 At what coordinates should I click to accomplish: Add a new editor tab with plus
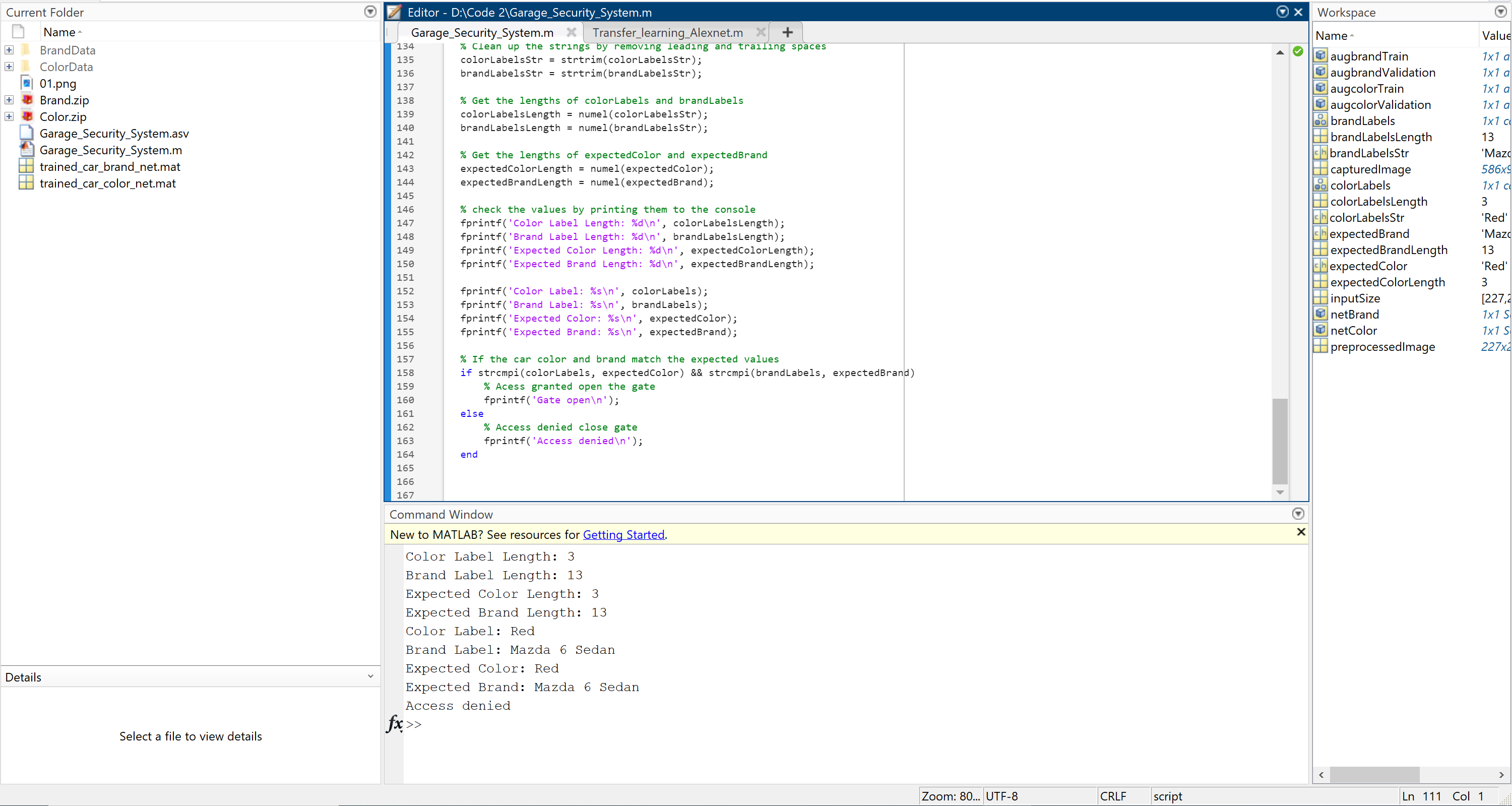click(787, 32)
